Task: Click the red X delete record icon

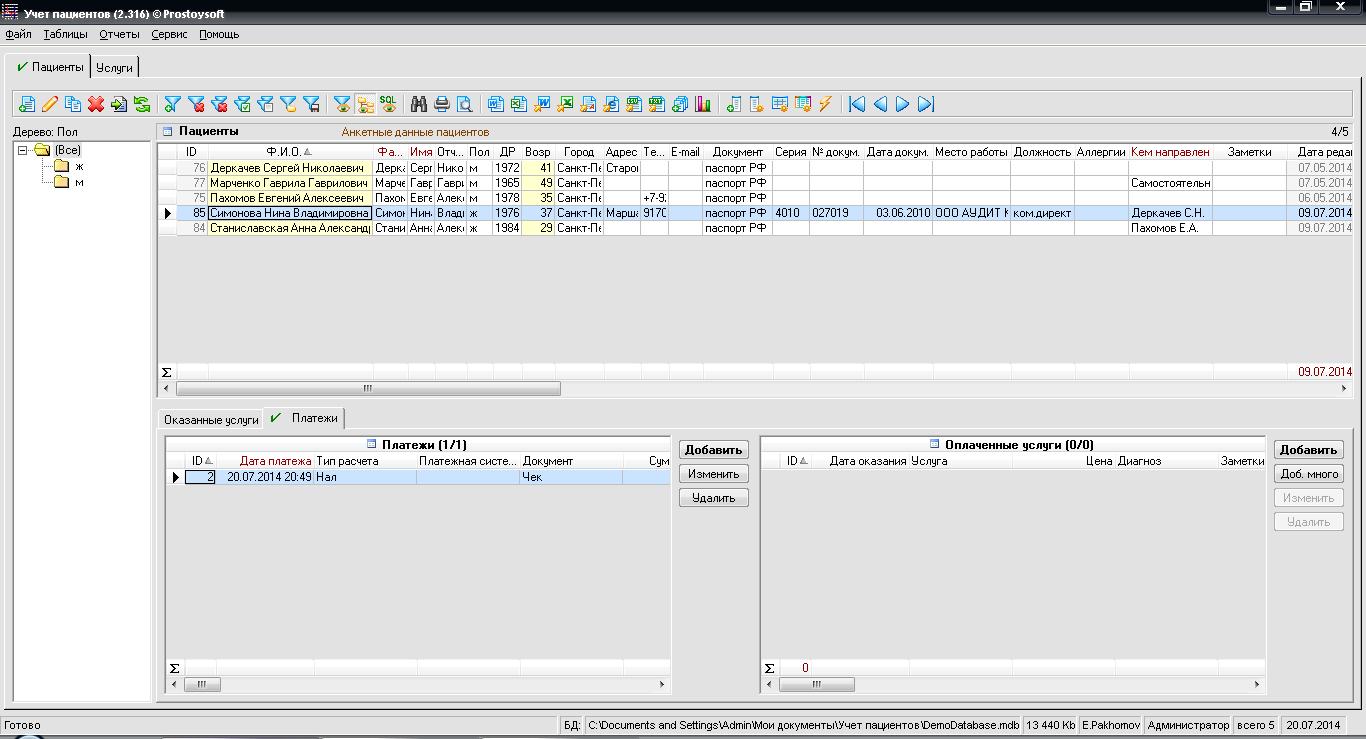Action: (x=96, y=104)
